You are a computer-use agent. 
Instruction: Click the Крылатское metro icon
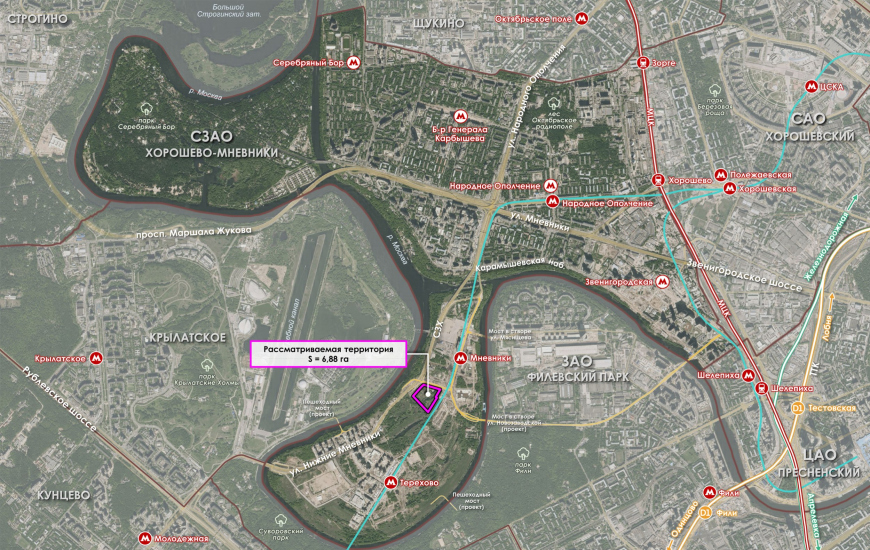pos(97,358)
